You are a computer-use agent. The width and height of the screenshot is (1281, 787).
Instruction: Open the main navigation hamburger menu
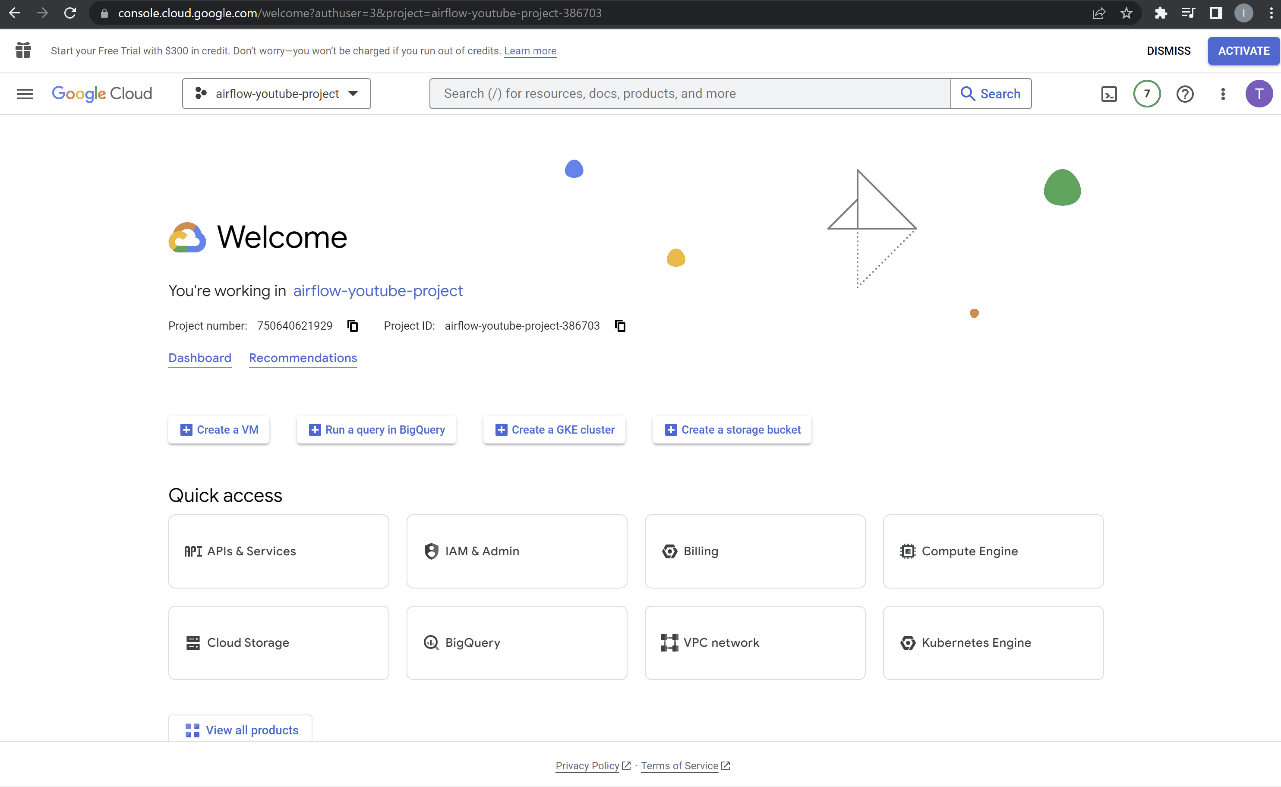tap(25, 94)
